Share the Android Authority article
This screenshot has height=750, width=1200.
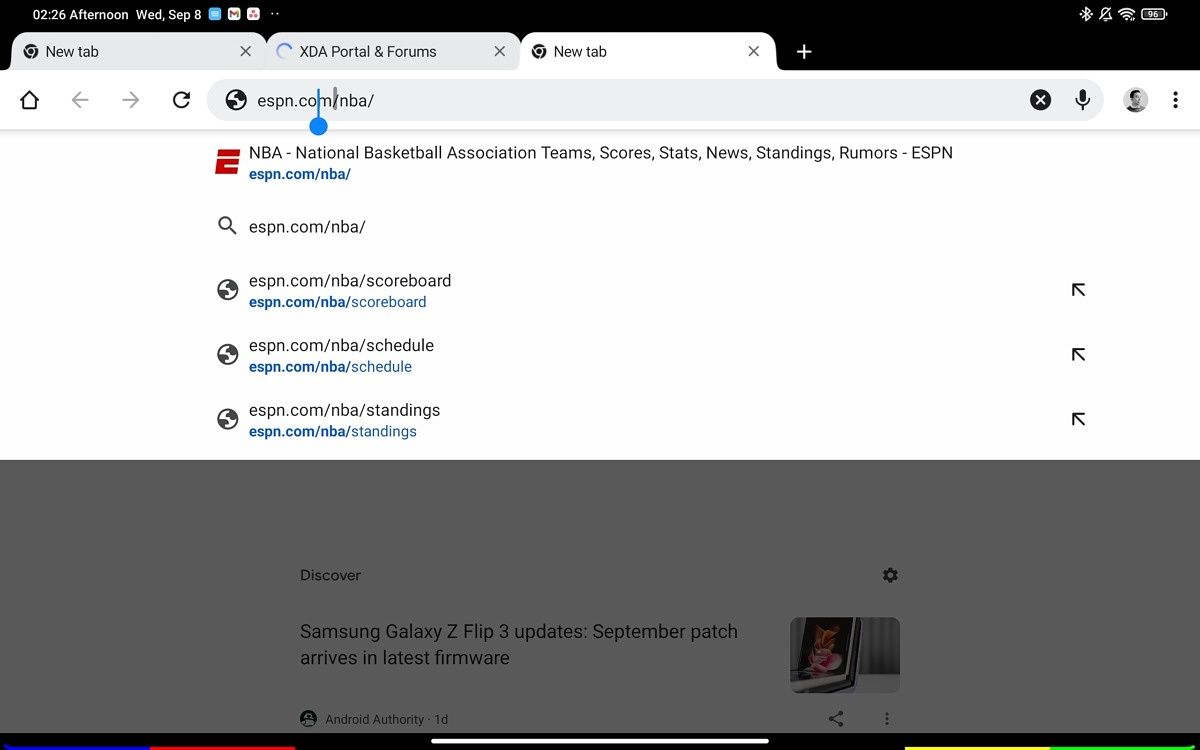836,718
